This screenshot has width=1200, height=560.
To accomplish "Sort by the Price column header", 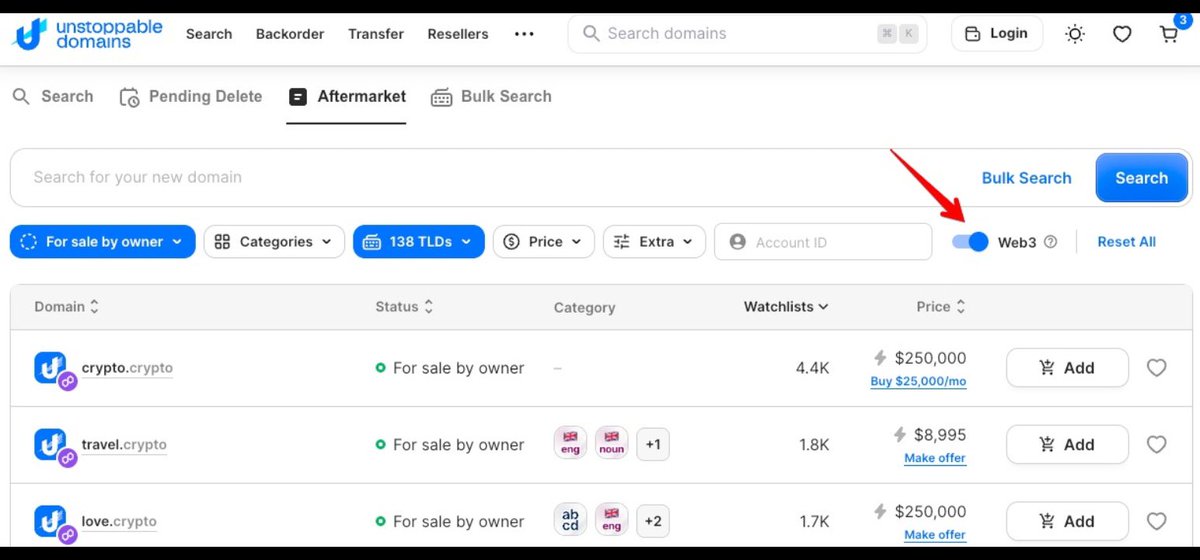I will 941,307.
